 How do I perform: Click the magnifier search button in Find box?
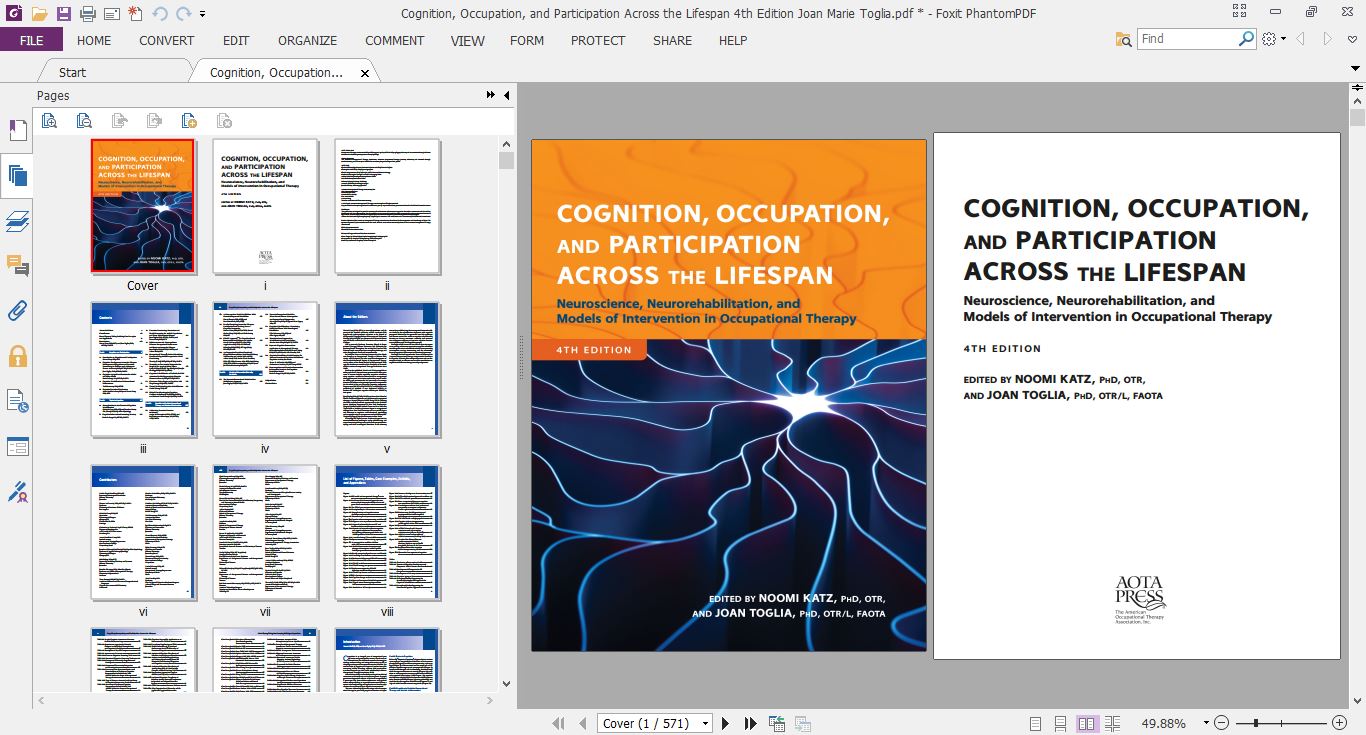pos(1246,39)
